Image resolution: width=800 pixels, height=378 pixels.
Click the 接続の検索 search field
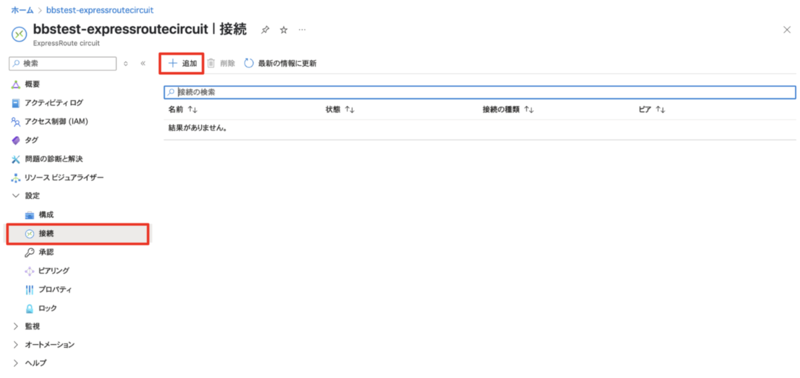tap(480, 92)
